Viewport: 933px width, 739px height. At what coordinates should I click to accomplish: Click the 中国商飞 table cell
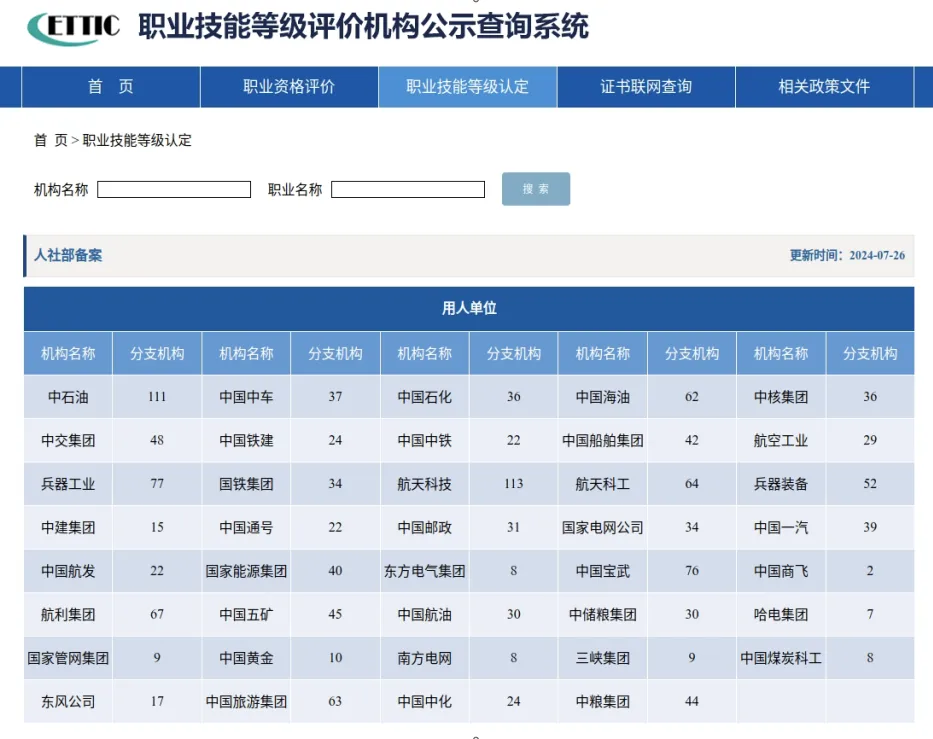pyautogui.click(x=781, y=571)
